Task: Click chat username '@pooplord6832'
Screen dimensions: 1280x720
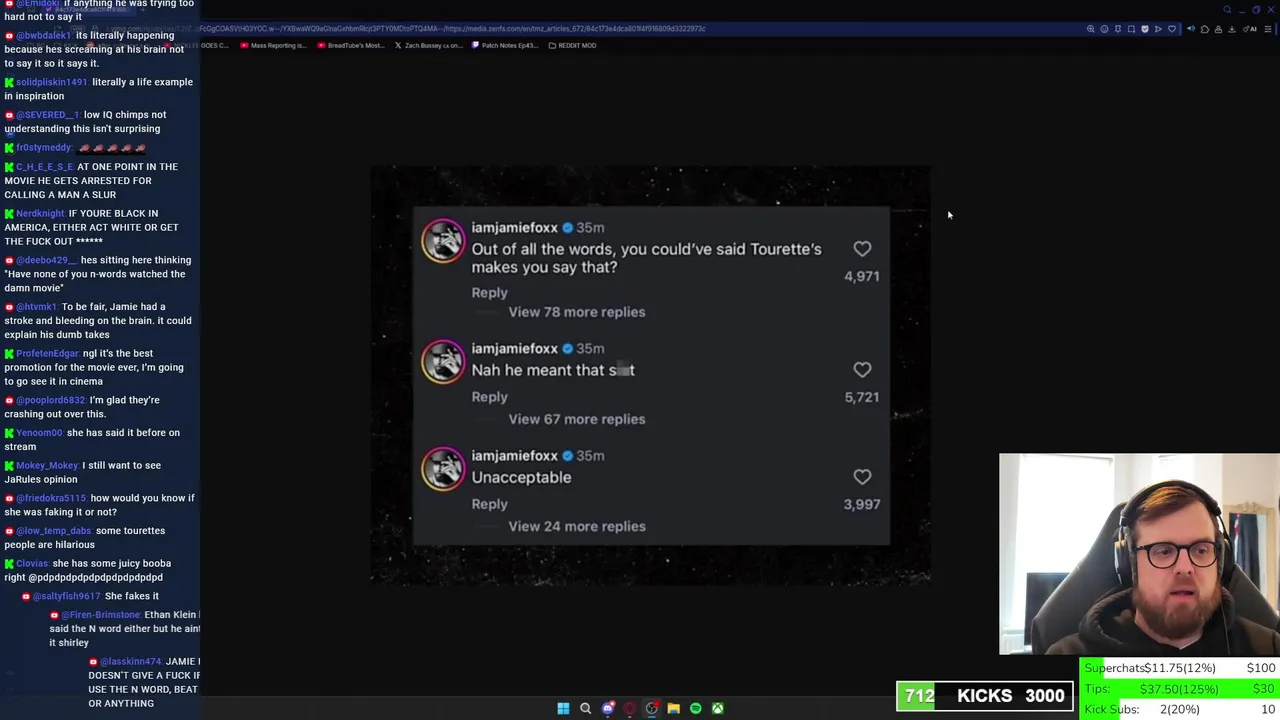Action: [51, 400]
